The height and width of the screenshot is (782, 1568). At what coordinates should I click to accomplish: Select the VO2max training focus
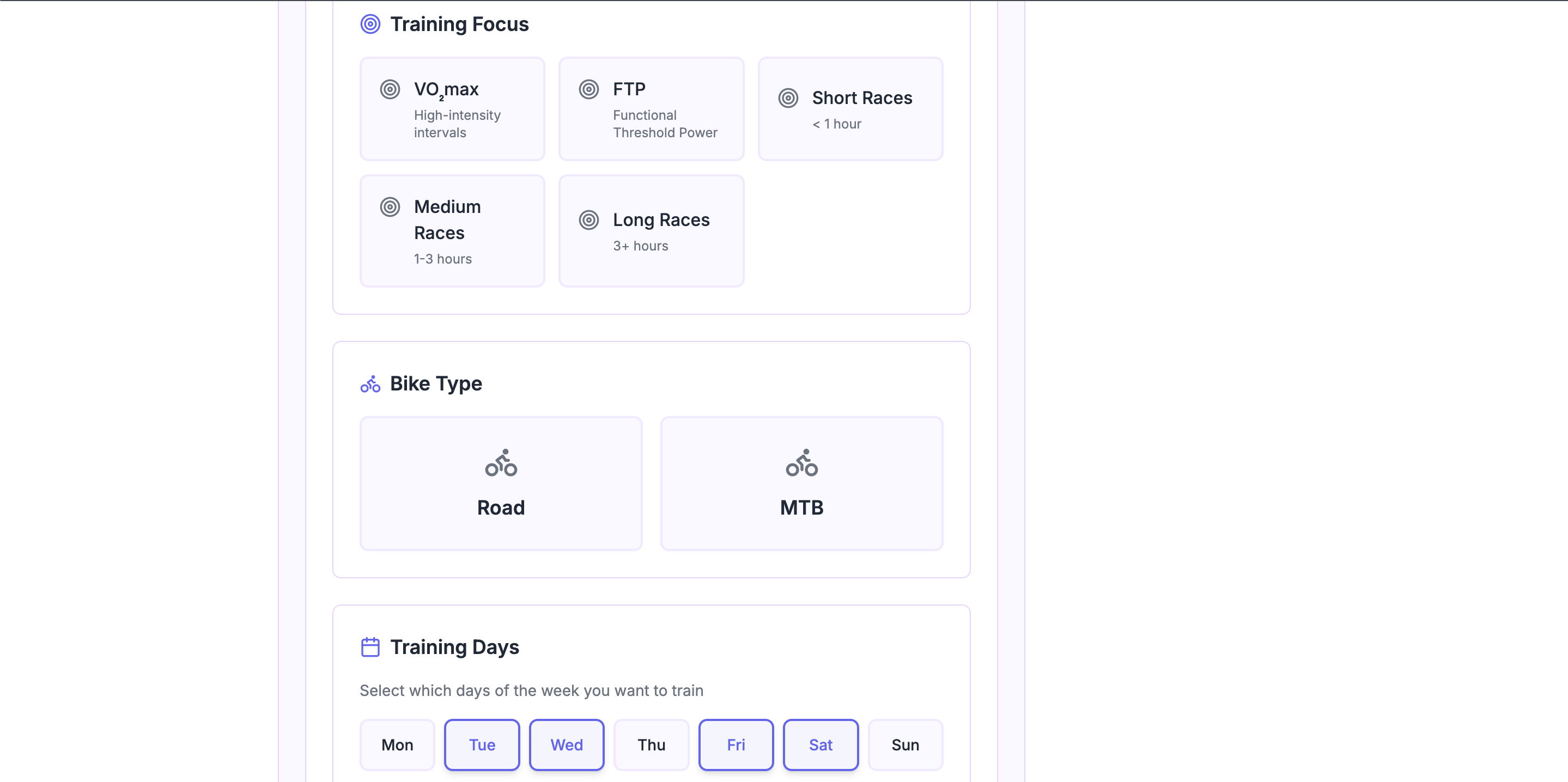[452, 109]
